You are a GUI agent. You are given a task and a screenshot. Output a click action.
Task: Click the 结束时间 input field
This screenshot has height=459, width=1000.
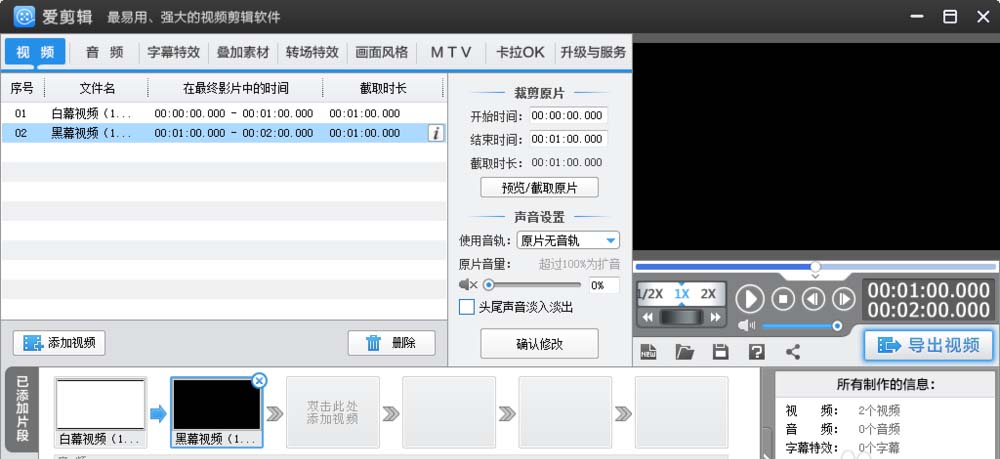coord(568,138)
